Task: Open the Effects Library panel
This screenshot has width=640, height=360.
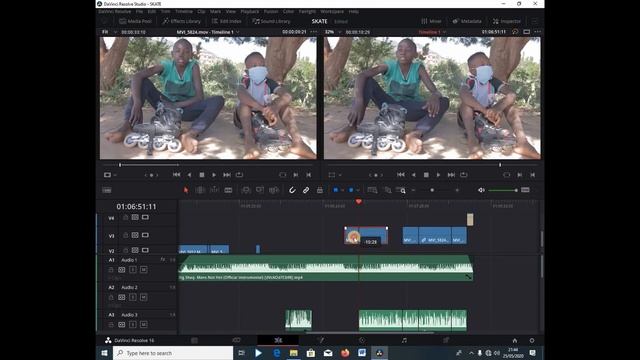Action: pyautogui.click(x=182, y=21)
